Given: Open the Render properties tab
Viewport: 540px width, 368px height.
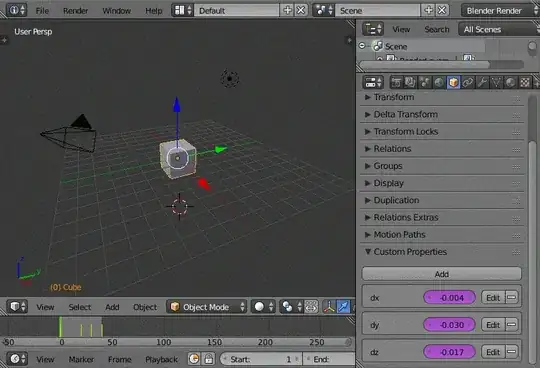Looking at the screenshot, I should tap(396, 82).
